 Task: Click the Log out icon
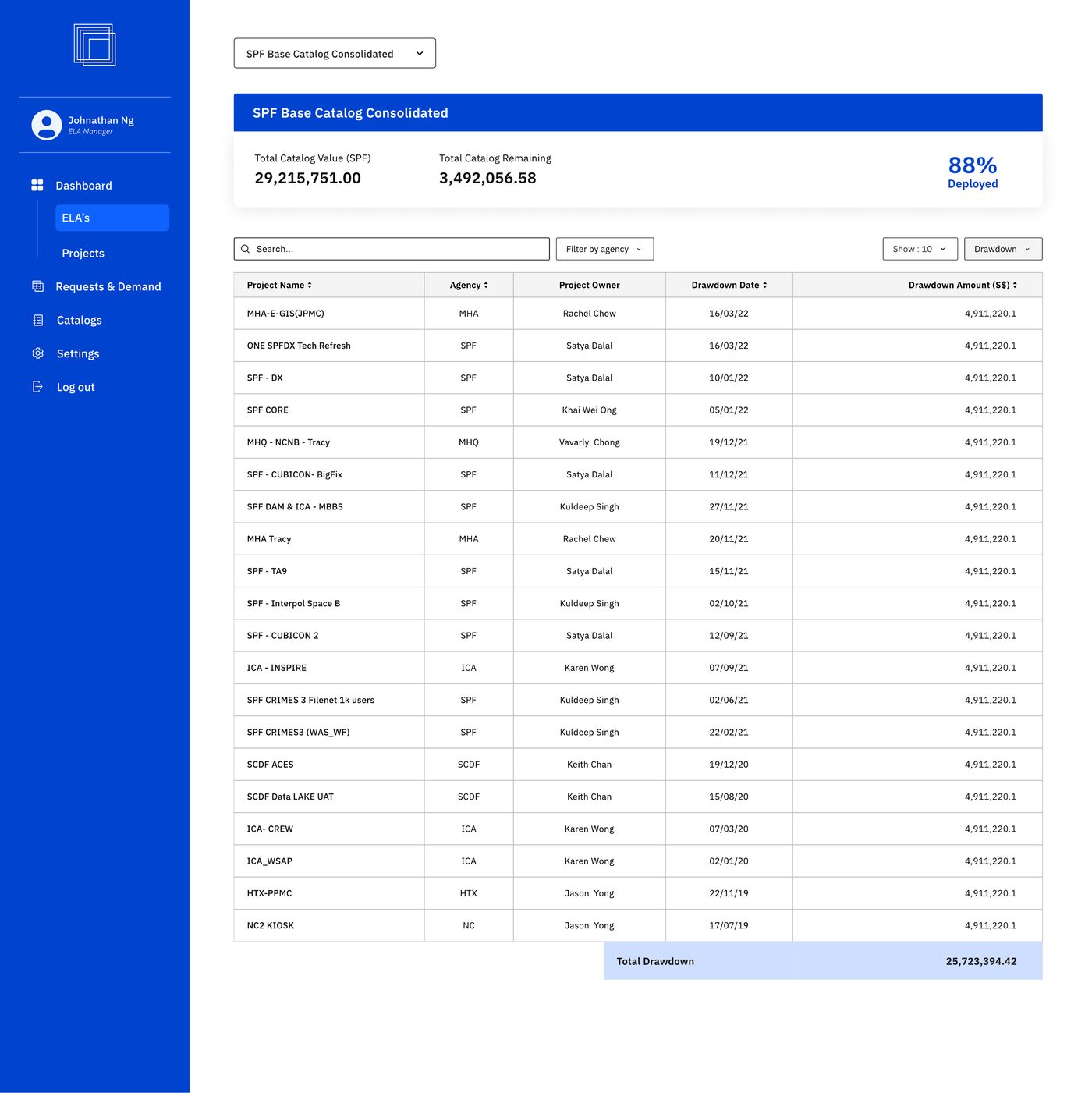click(37, 387)
